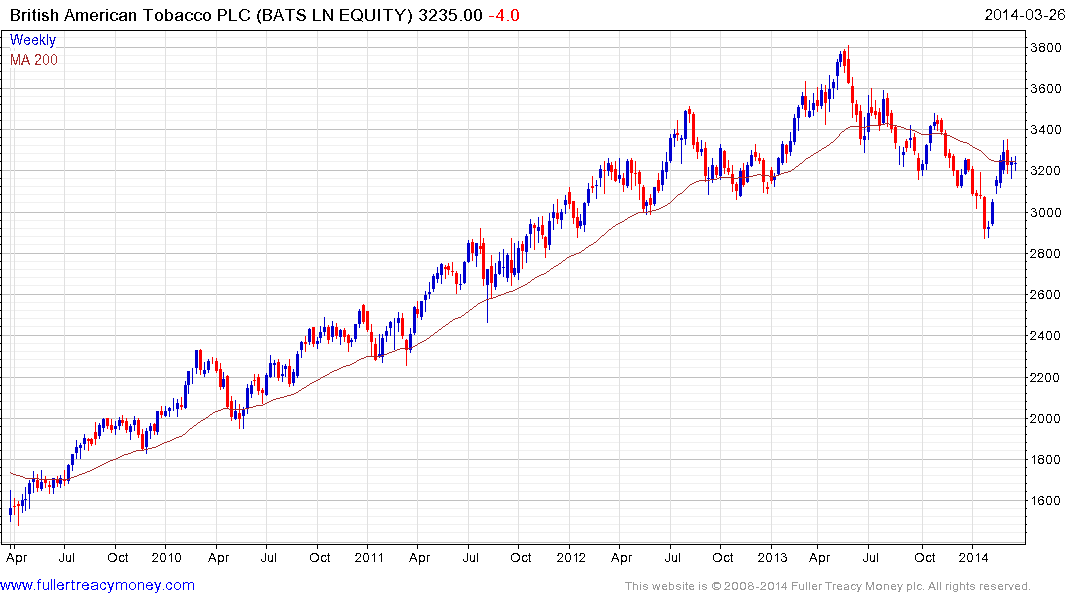Click the copyright notice for Fuller Treacy Money
This screenshot has width=1075, height=600.
[x=828, y=586]
